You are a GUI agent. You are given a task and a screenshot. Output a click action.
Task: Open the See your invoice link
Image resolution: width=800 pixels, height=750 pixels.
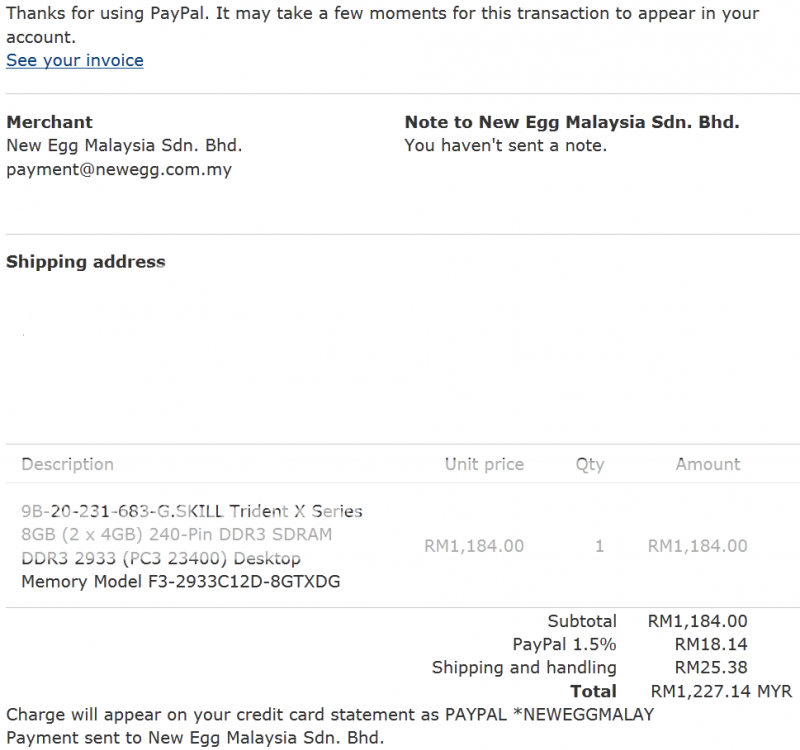(x=75, y=61)
